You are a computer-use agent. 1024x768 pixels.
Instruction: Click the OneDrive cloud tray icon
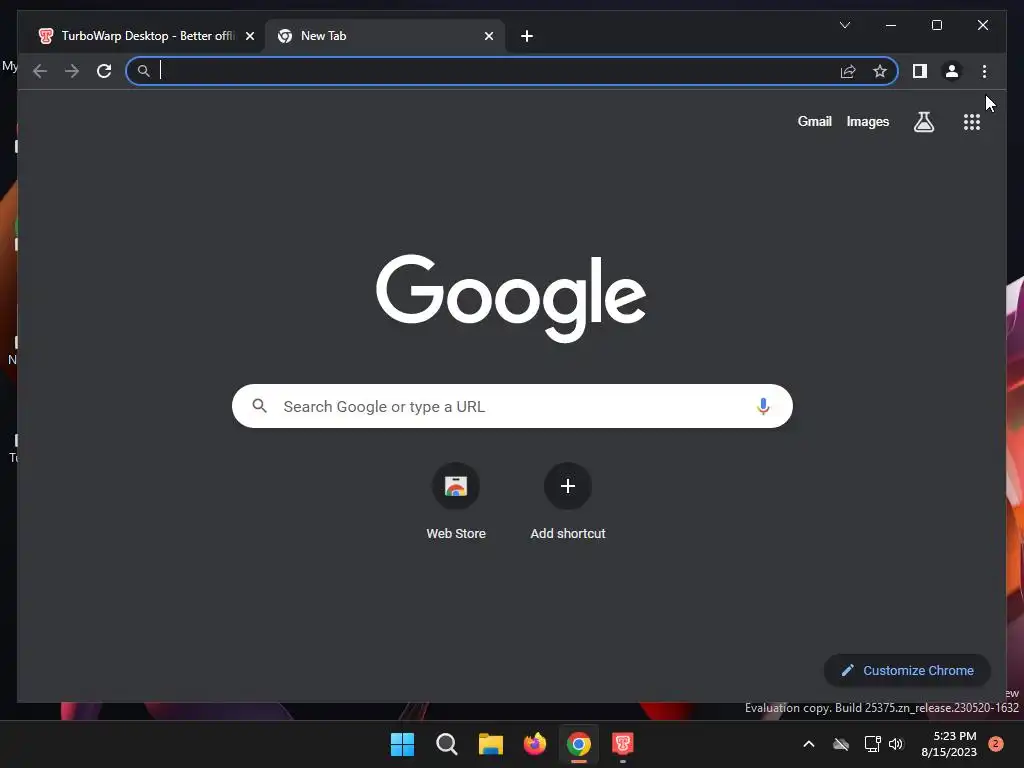click(841, 744)
